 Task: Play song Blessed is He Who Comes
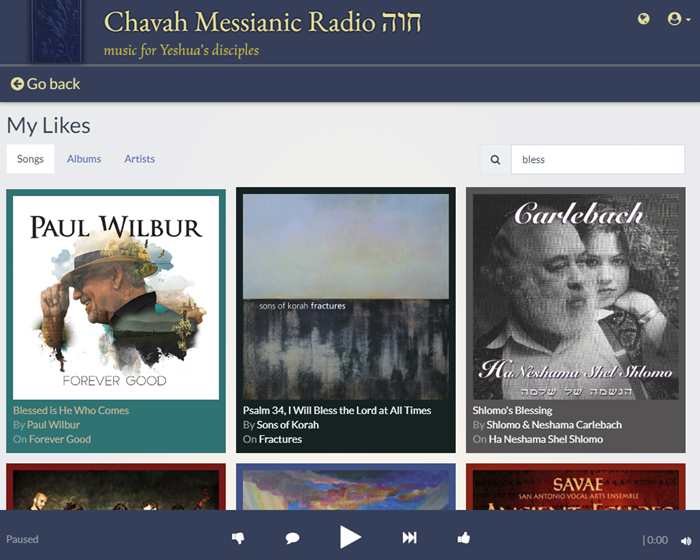click(71, 410)
